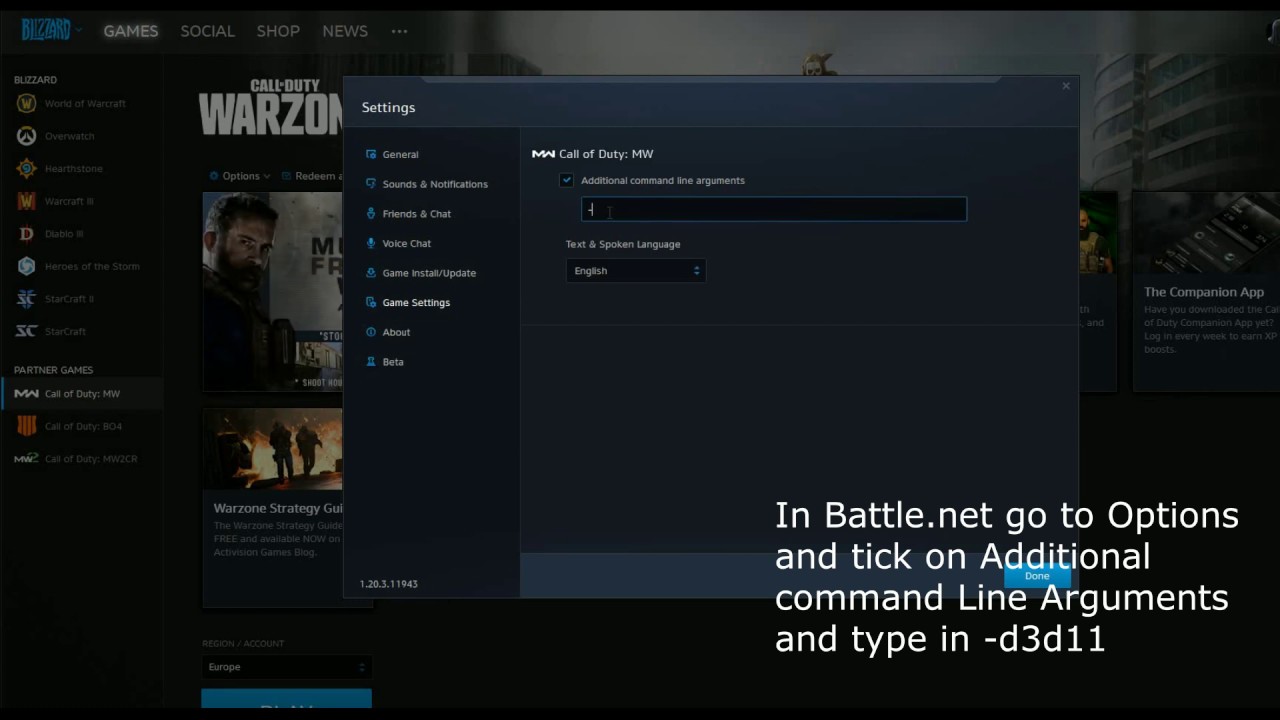Open the Warzone Strategy Guide thumbnail
This screenshot has height=720, width=1280.
point(273,449)
